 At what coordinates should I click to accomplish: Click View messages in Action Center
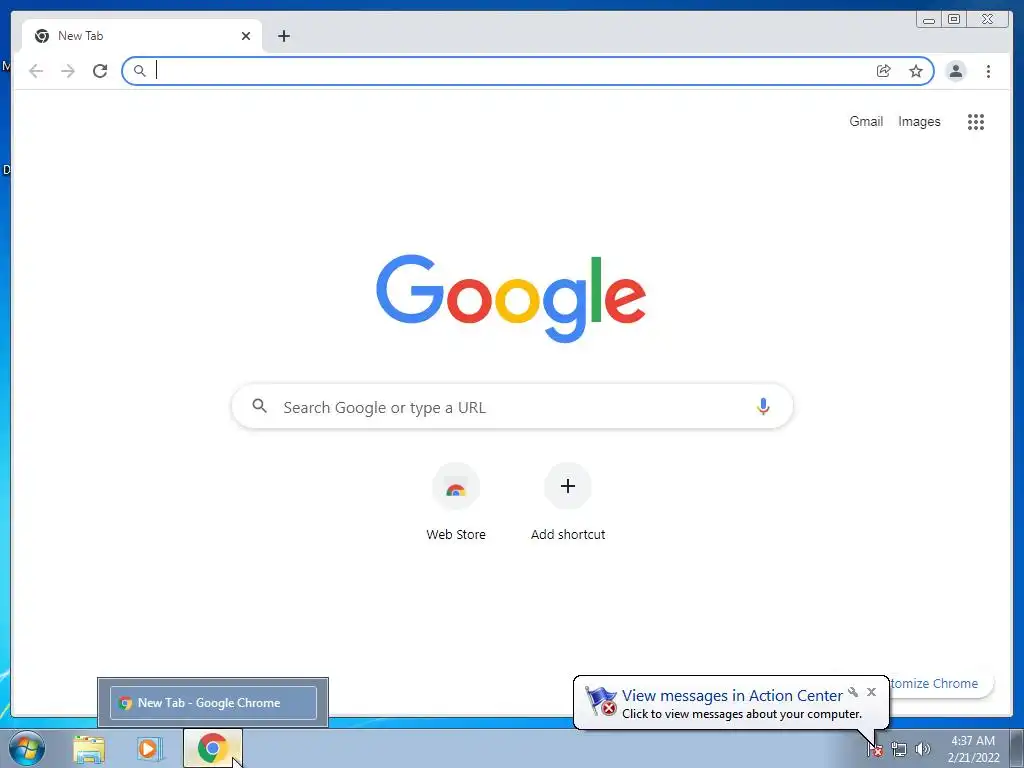(x=732, y=696)
